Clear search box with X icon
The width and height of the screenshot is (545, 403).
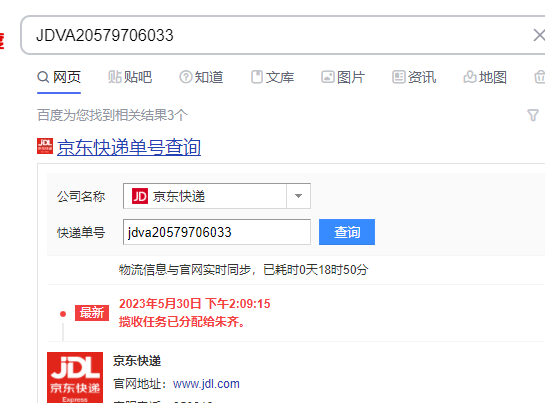(539, 35)
